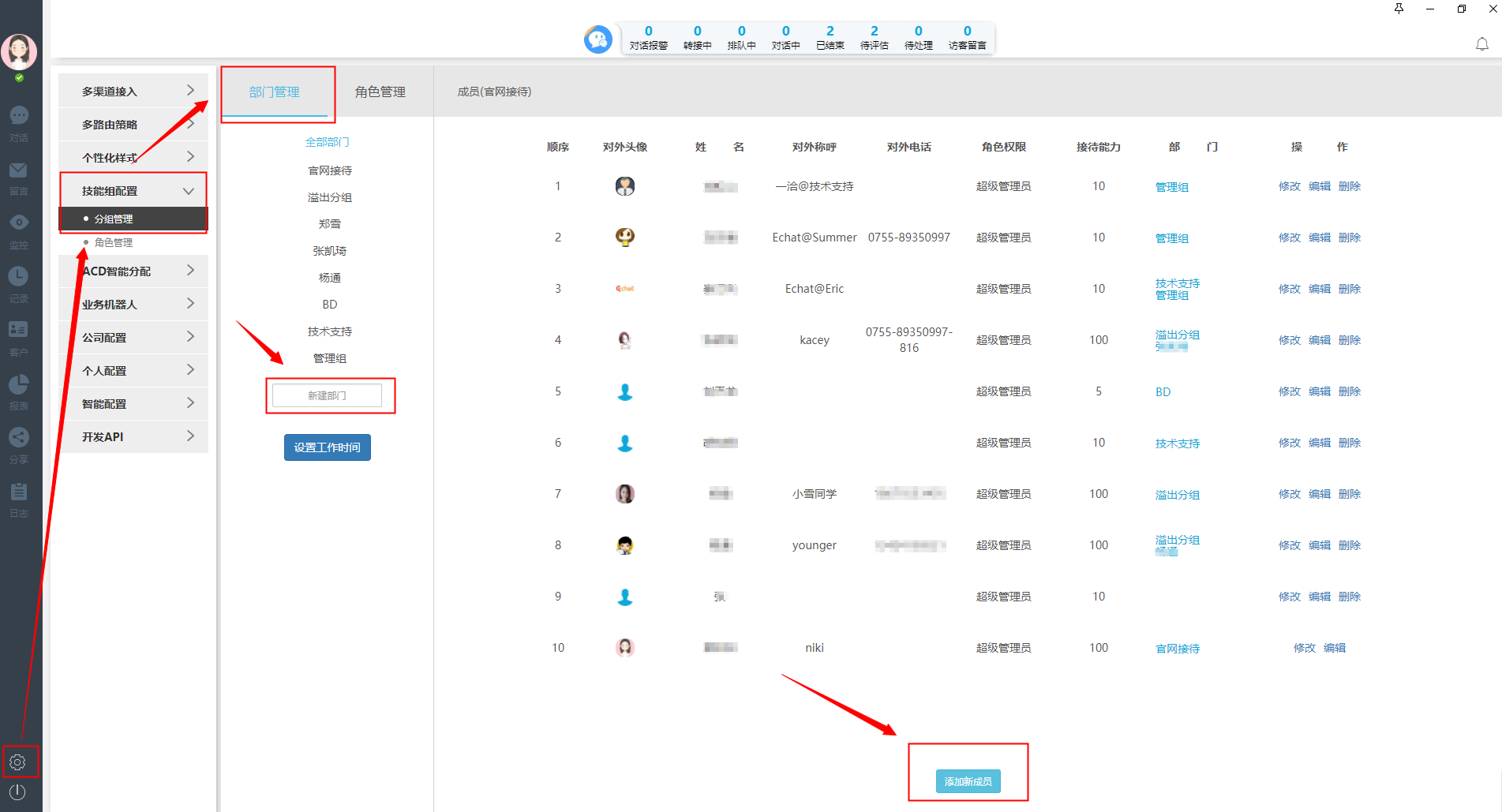Screen dimensions: 1502x812
Task: Select the 角色管理 submenu item
Action: click(x=114, y=242)
